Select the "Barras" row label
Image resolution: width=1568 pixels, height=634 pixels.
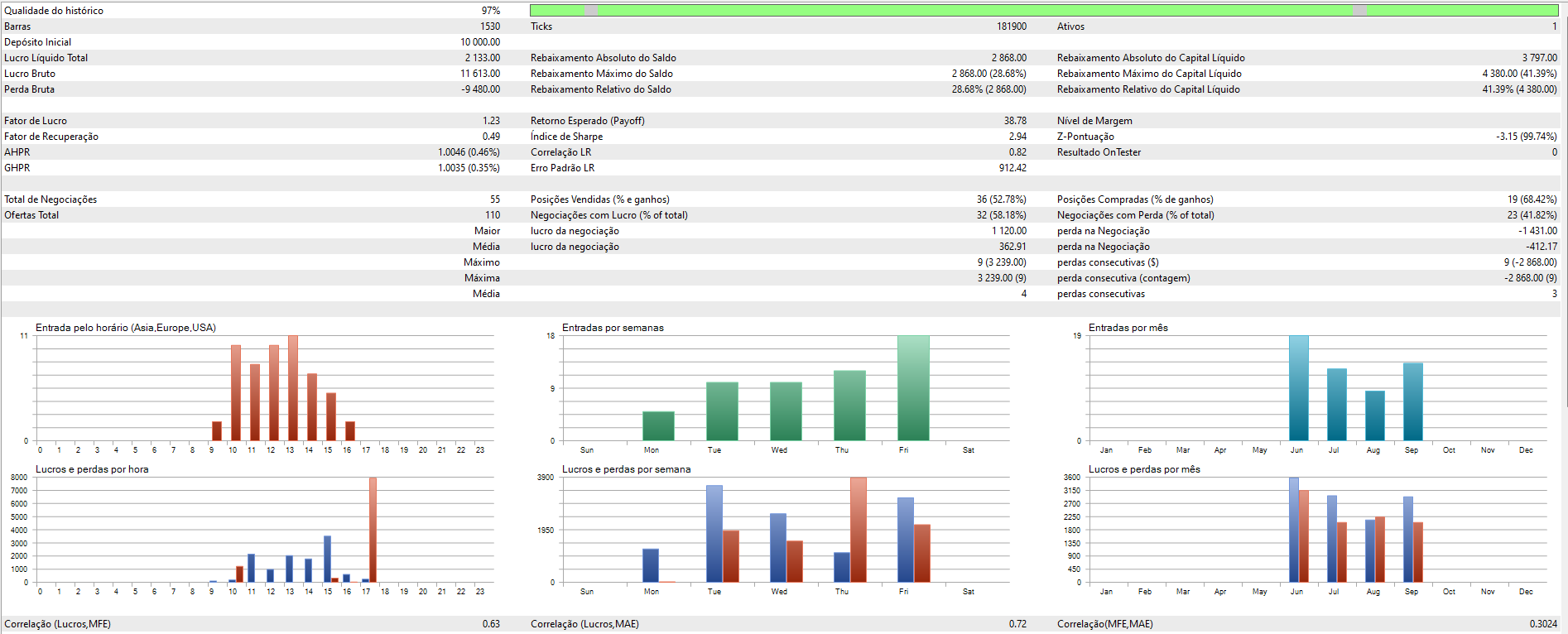[x=17, y=26]
